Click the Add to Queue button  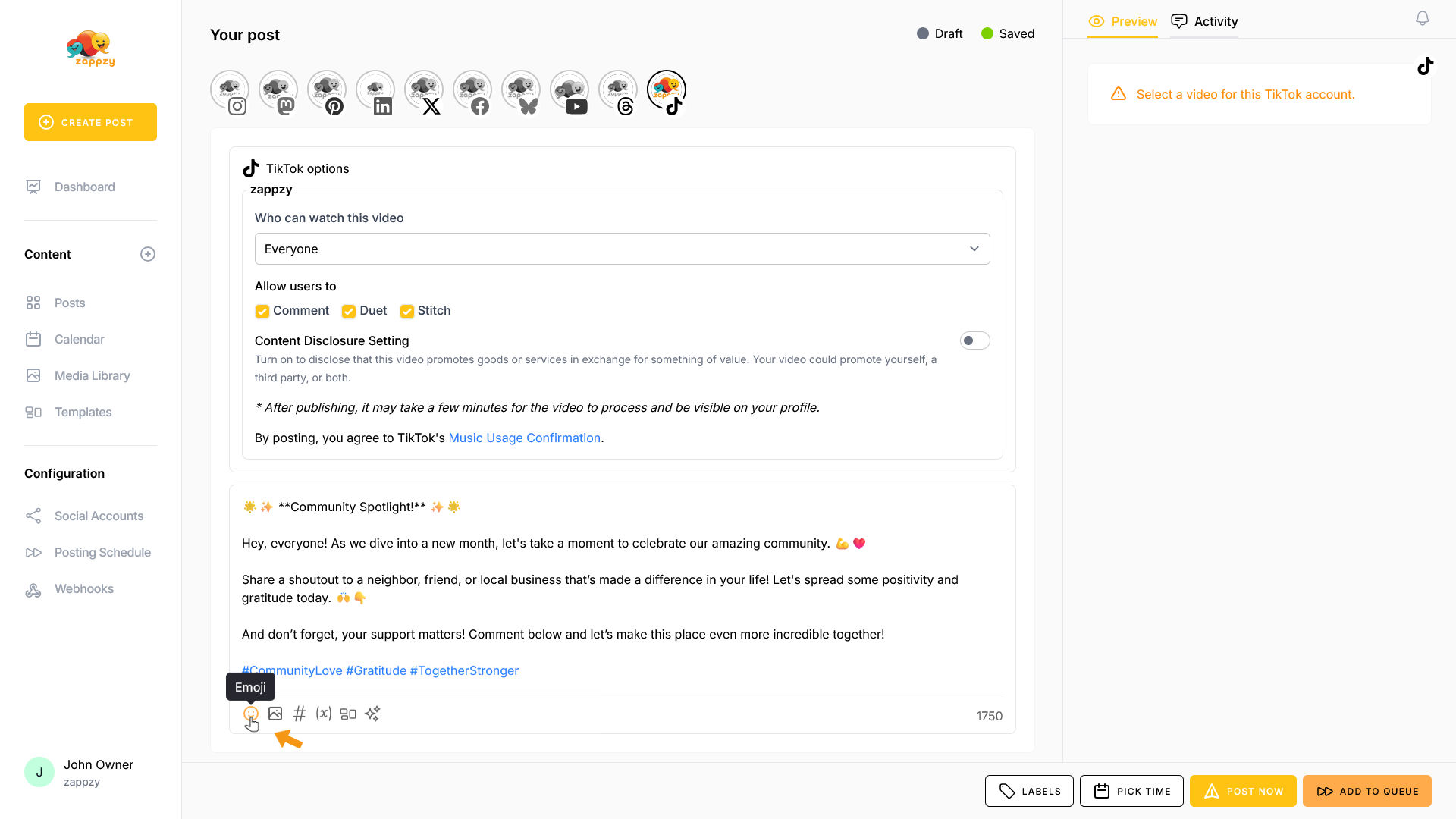click(x=1367, y=791)
